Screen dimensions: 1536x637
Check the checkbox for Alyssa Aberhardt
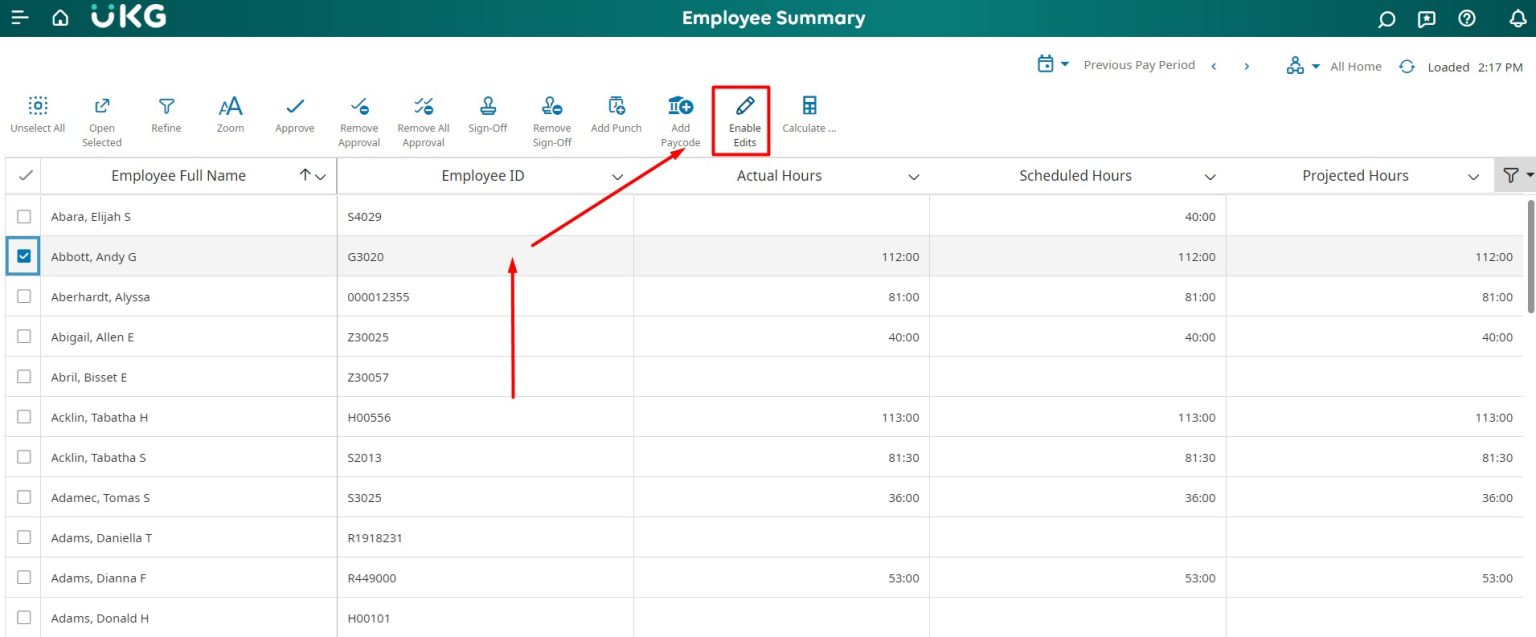pyautogui.click(x=23, y=296)
